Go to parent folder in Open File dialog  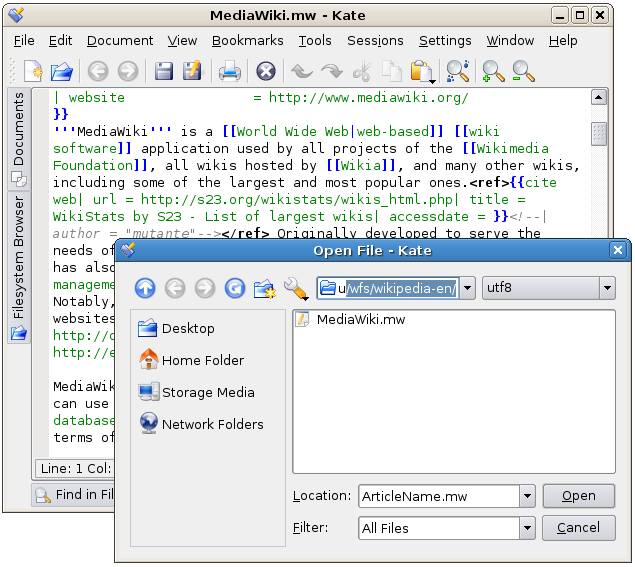point(145,288)
